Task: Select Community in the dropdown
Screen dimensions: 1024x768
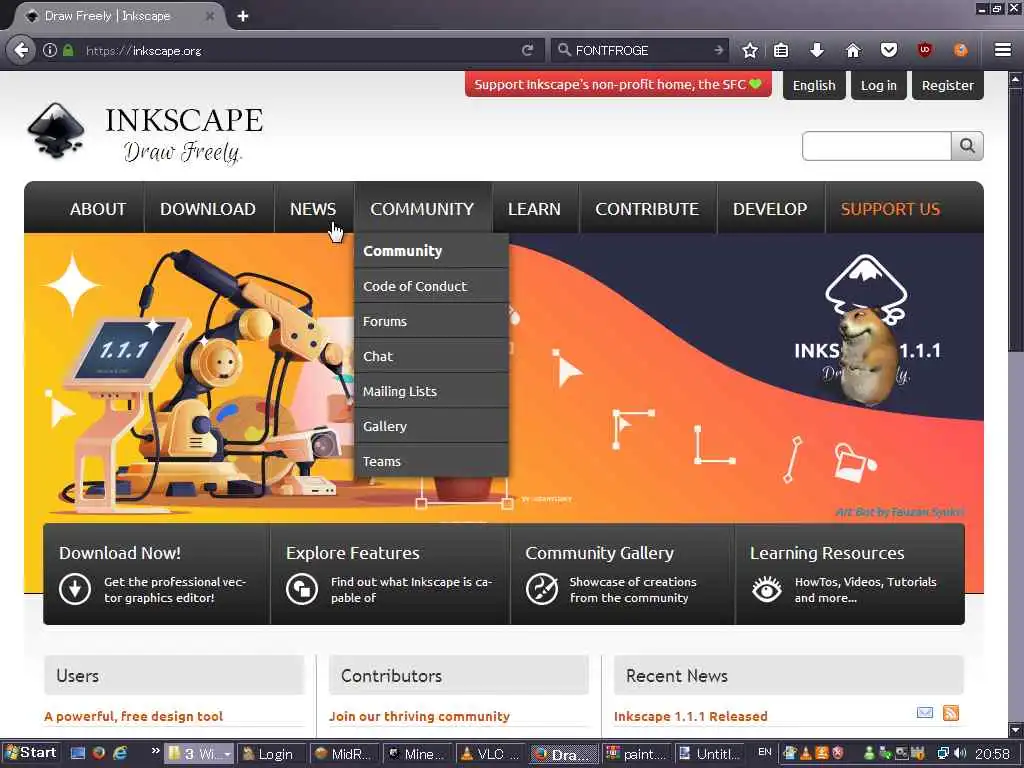Action: [431, 251]
